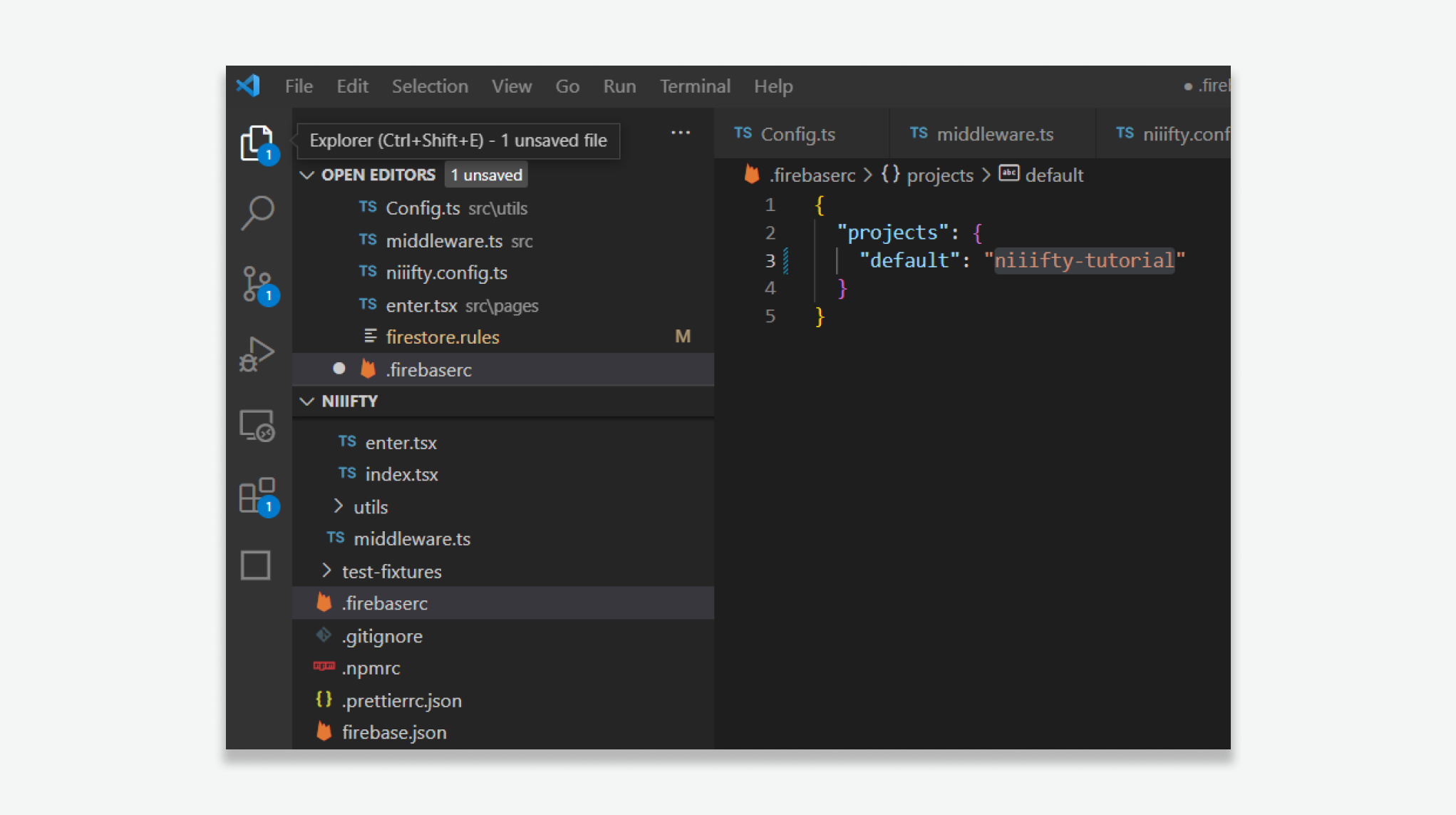This screenshot has width=1456, height=815.
Task: Select .gitignore in the file tree
Action: pyautogui.click(x=503, y=635)
